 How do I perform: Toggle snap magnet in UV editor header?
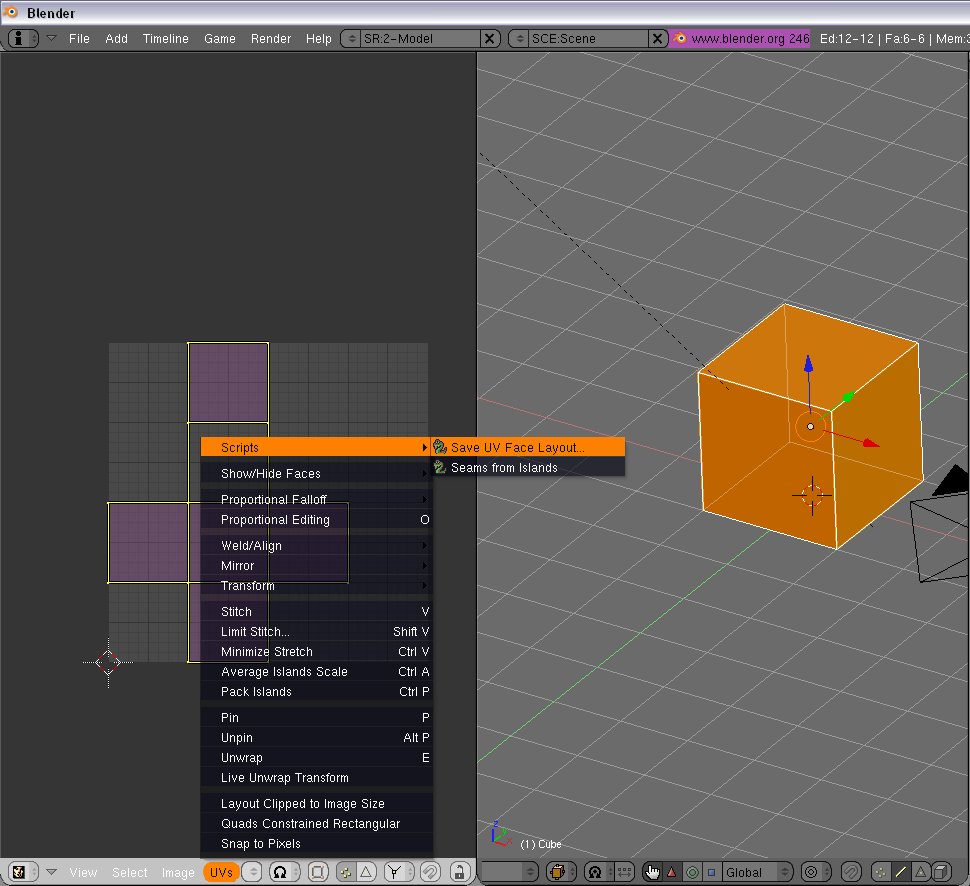click(431, 872)
